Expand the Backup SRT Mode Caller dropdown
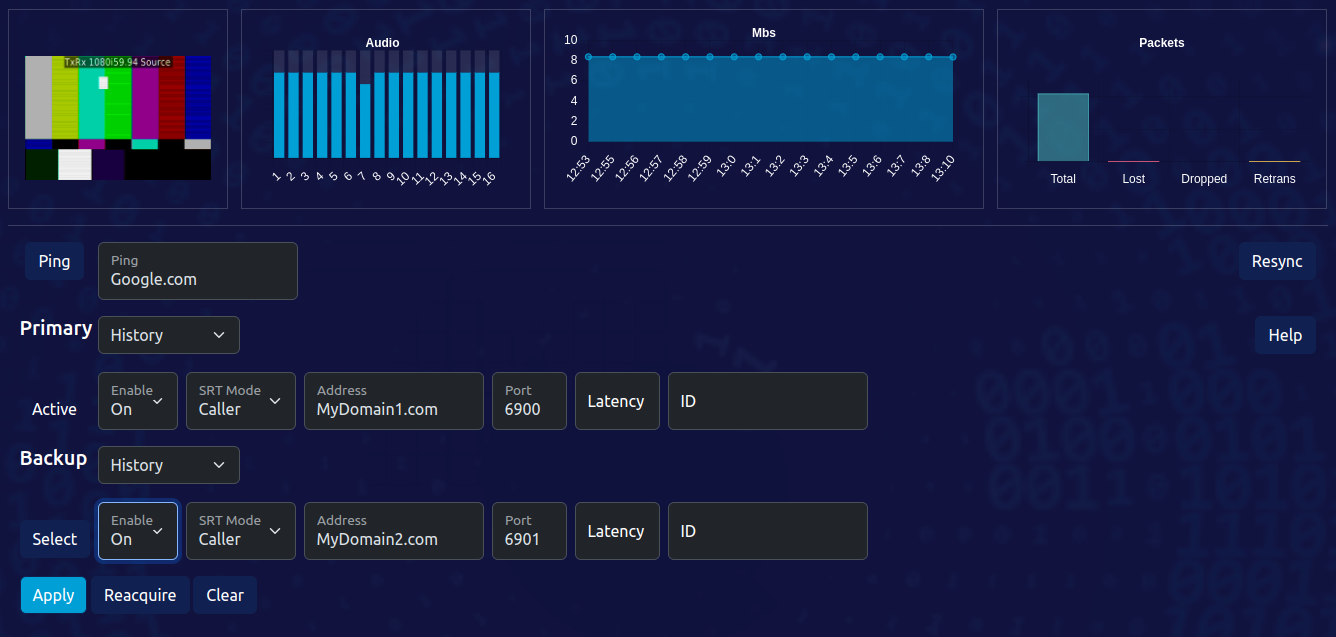This screenshot has width=1336, height=637. pyautogui.click(x=240, y=531)
